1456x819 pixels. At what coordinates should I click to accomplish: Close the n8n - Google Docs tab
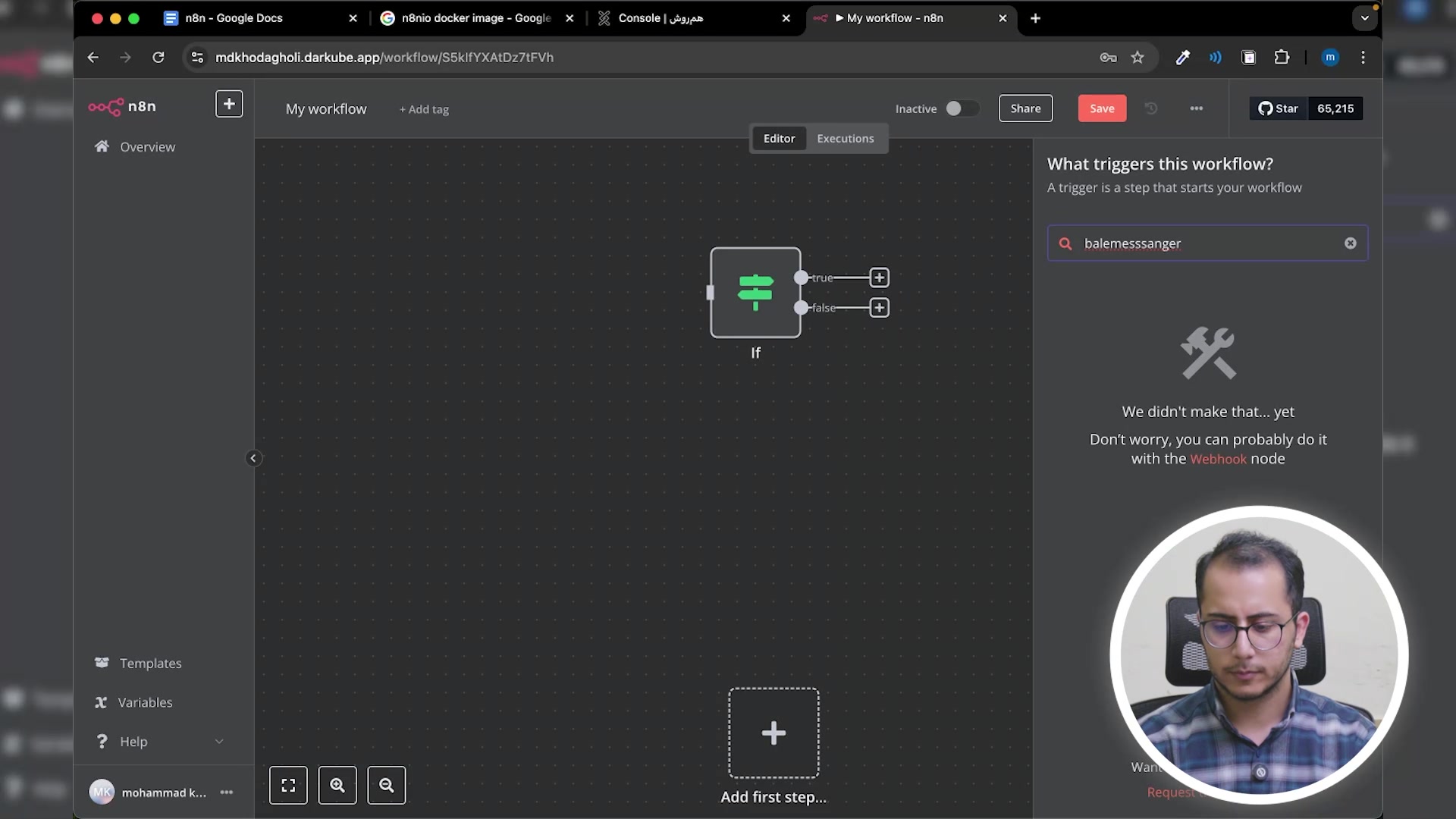click(353, 18)
